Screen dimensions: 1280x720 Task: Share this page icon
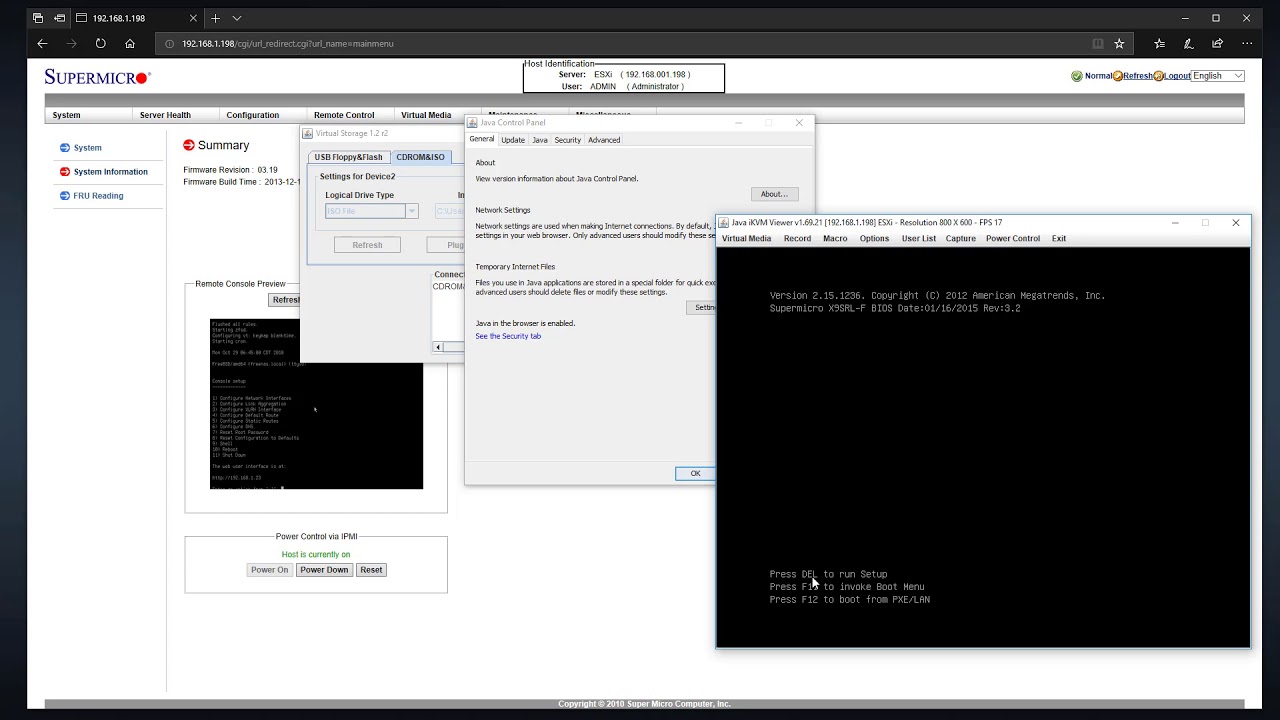point(1217,44)
